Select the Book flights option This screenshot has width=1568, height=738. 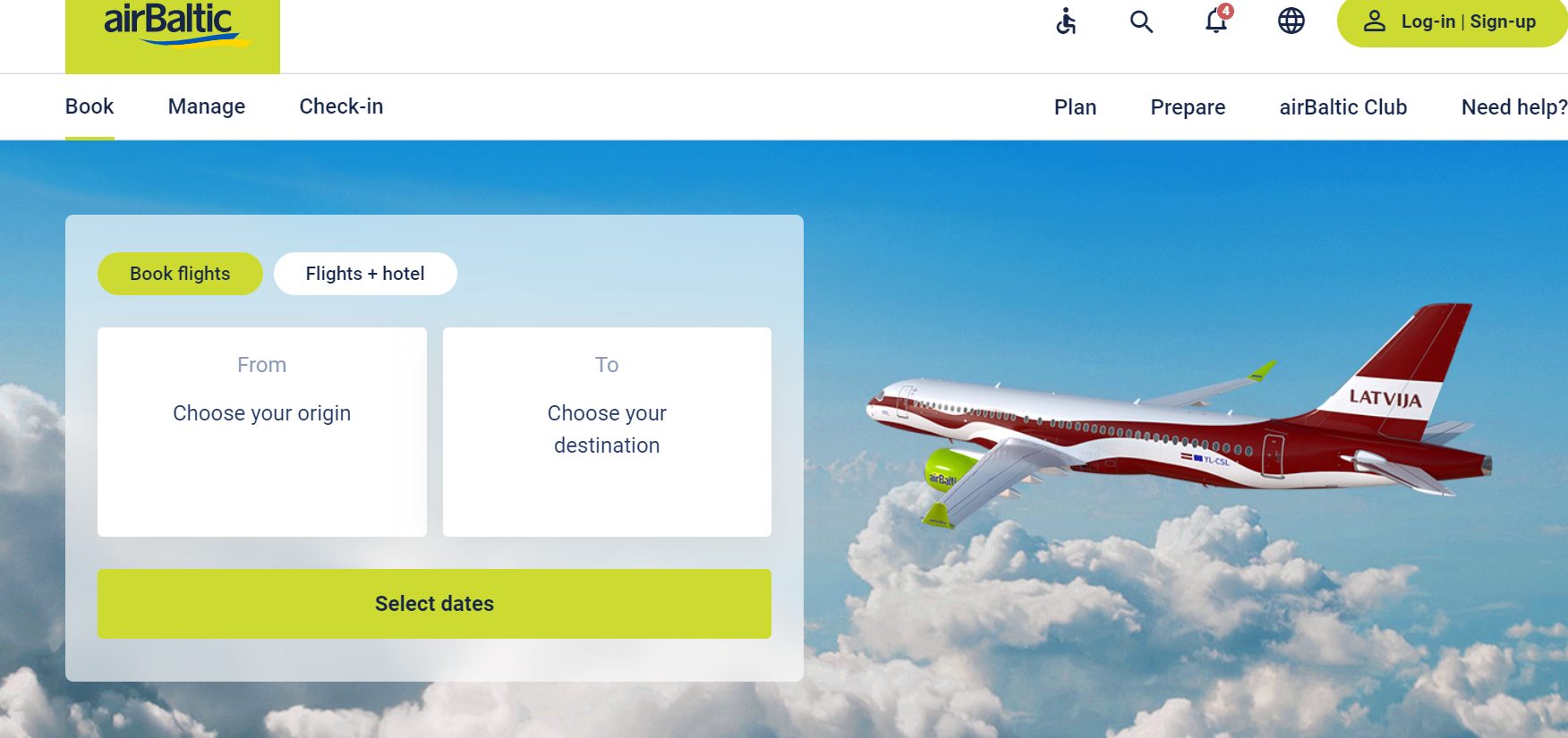pyautogui.click(x=180, y=274)
